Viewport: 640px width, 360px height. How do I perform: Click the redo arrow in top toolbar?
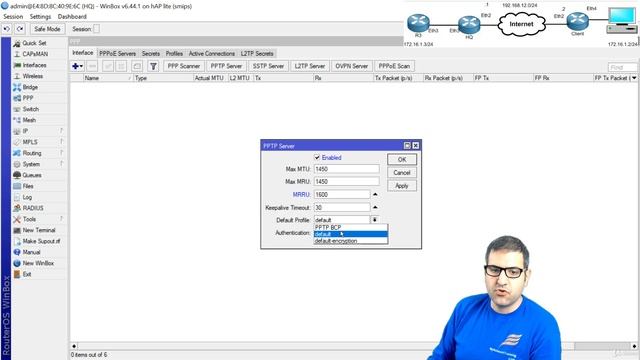pyautogui.click(x=20, y=29)
